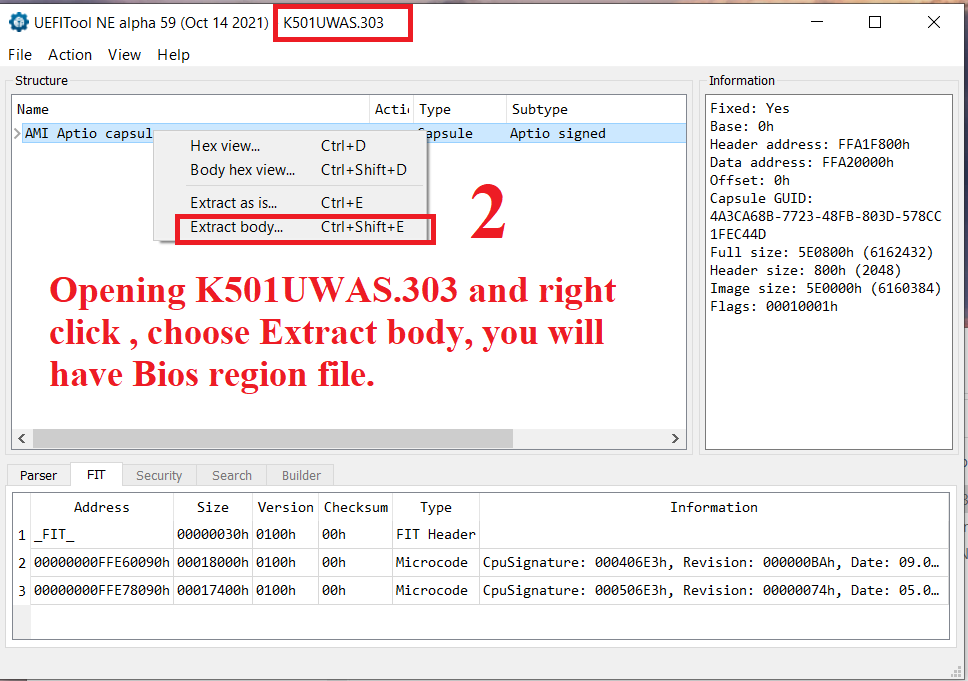Switch to the FIT tab

(x=96, y=475)
